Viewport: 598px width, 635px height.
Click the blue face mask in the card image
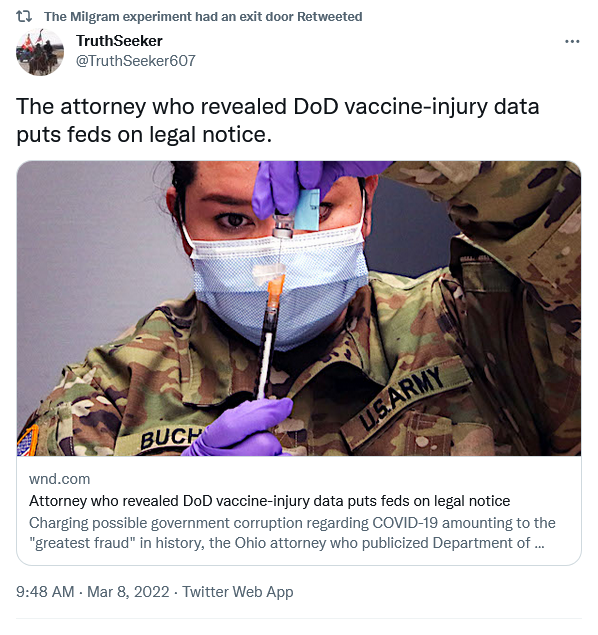point(279,283)
